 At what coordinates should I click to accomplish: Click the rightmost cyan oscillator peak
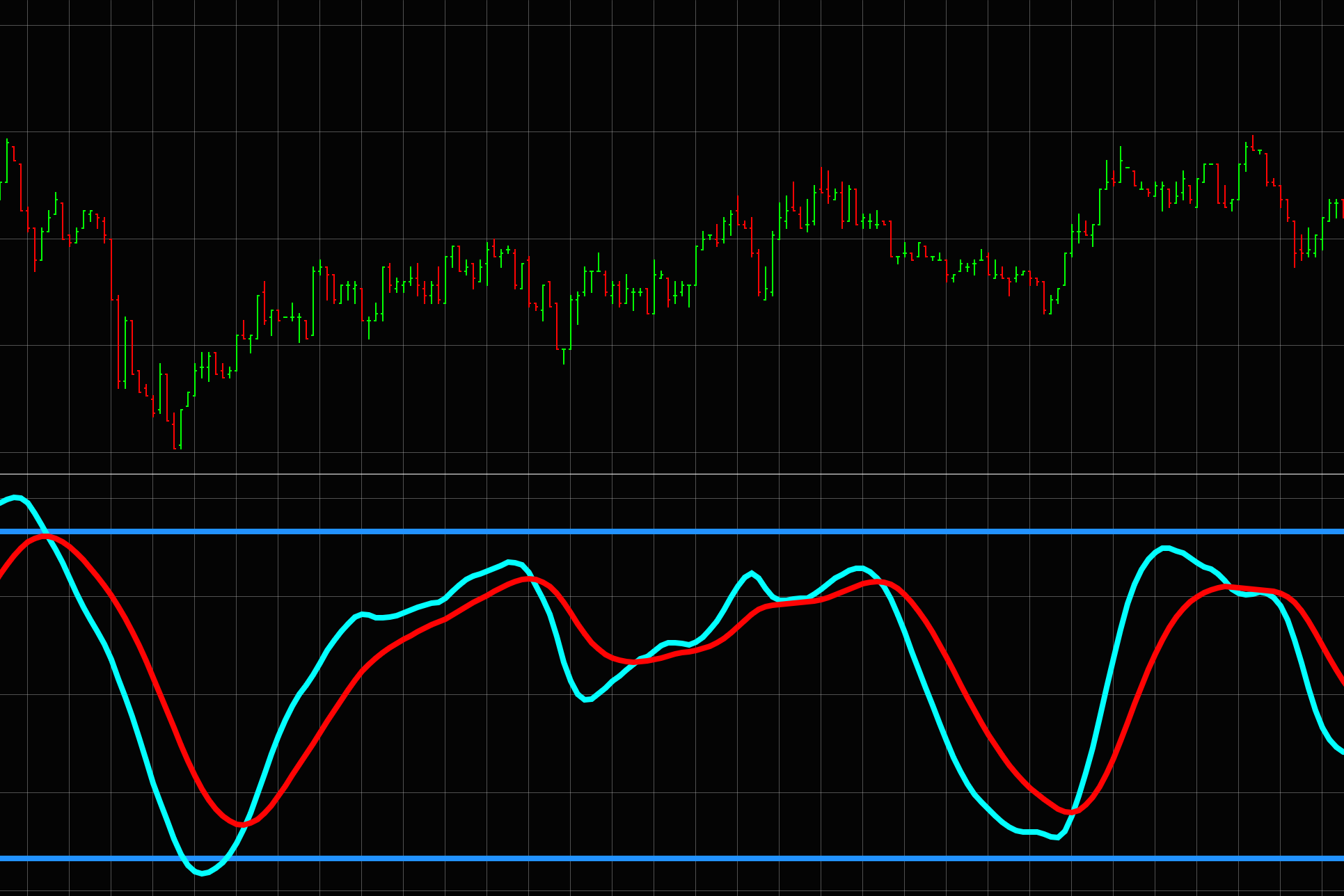1166,549
